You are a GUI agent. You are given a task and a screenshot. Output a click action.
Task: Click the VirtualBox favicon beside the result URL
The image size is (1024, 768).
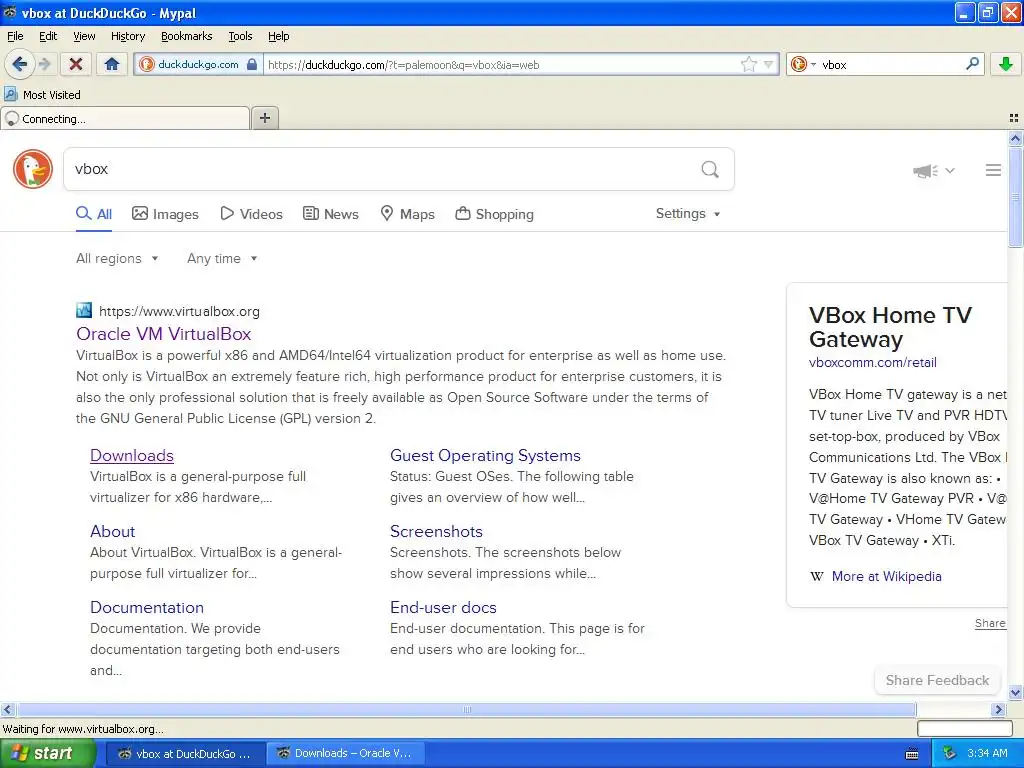click(x=84, y=310)
